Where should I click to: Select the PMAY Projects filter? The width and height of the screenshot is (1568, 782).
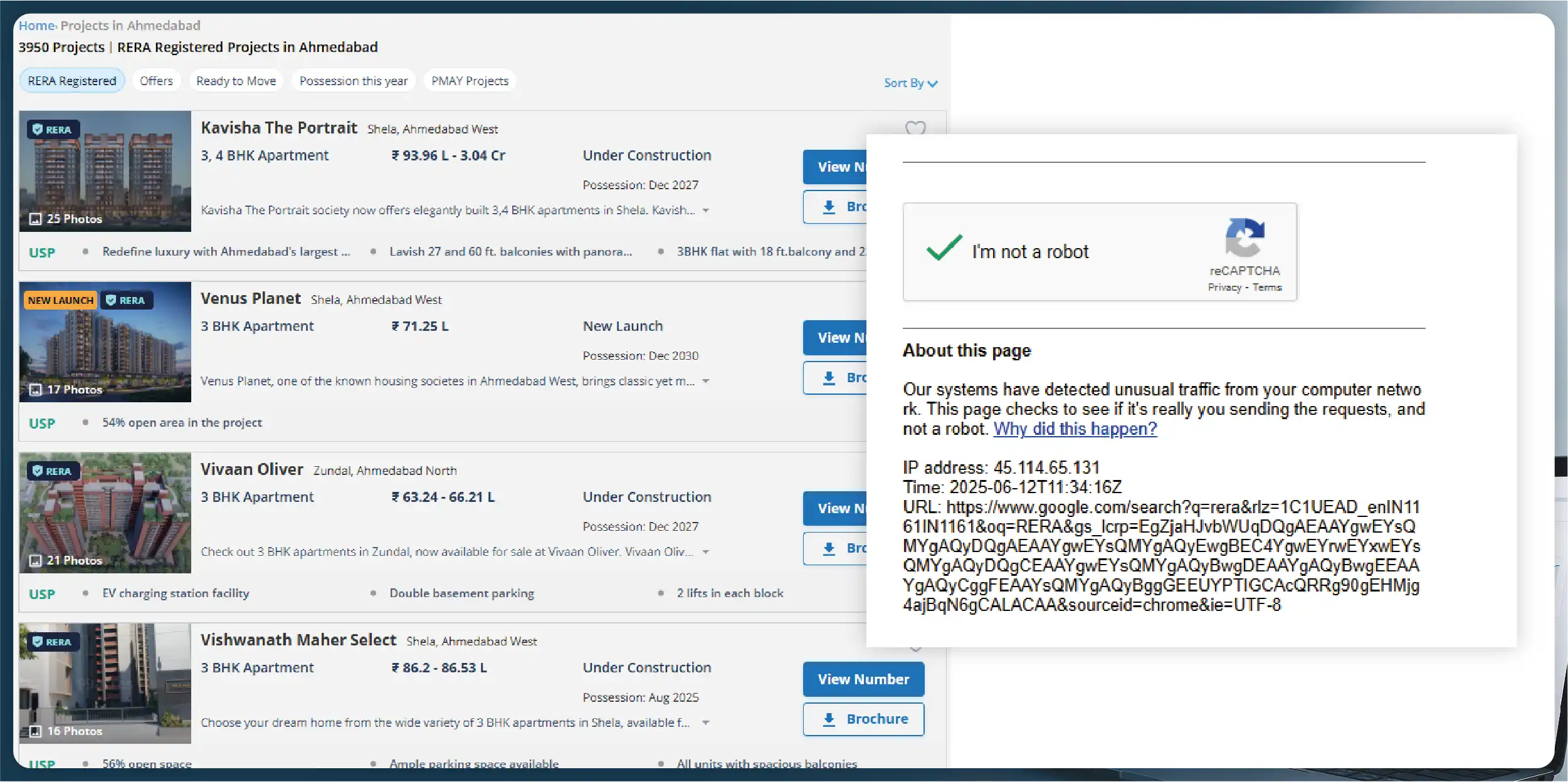click(x=470, y=81)
